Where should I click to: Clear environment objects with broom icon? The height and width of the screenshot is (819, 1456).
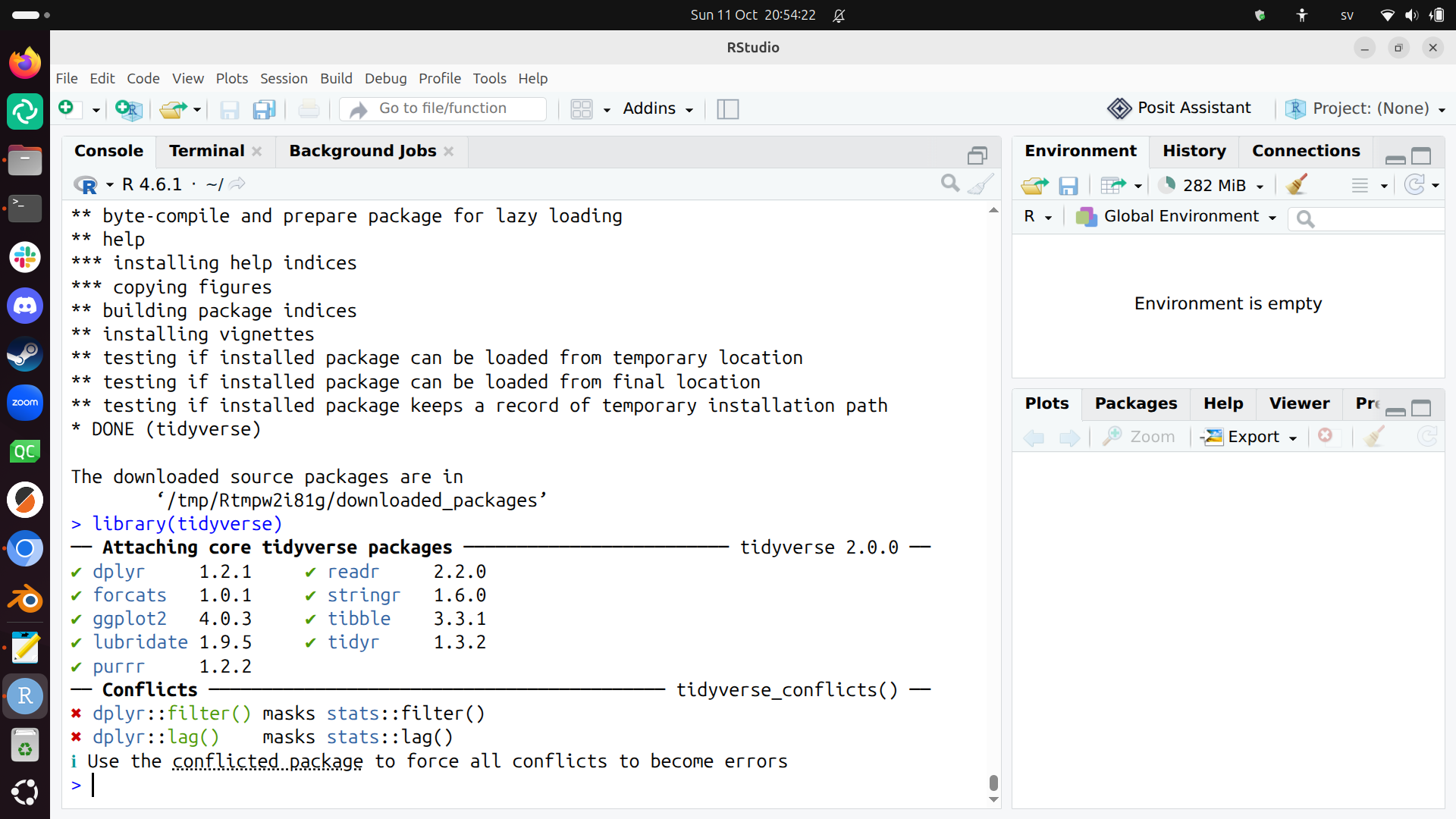[1297, 184]
